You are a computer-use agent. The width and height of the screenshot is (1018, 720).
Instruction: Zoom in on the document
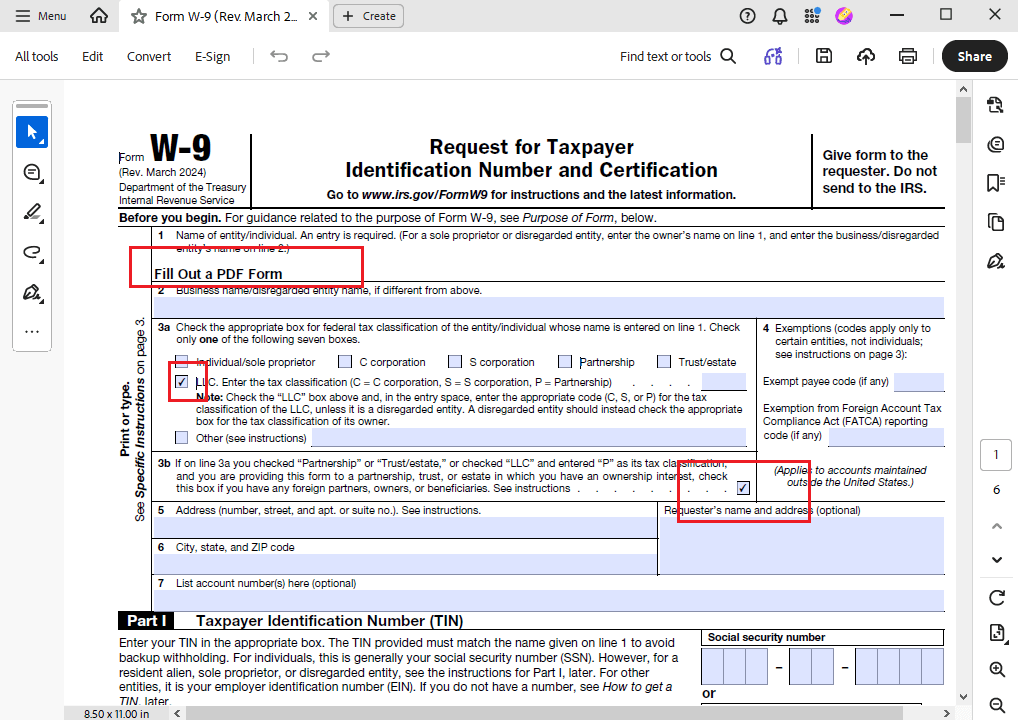point(997,669)
